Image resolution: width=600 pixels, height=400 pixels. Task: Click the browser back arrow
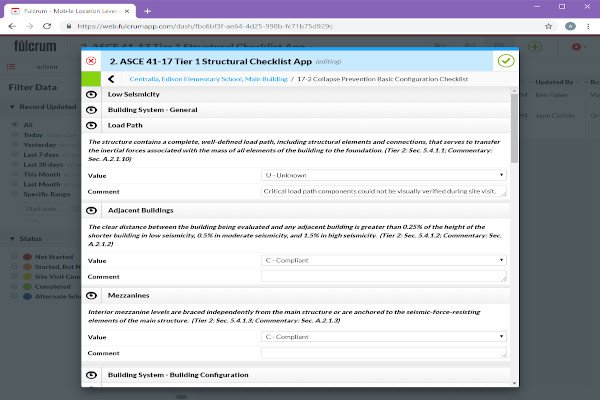11,27
